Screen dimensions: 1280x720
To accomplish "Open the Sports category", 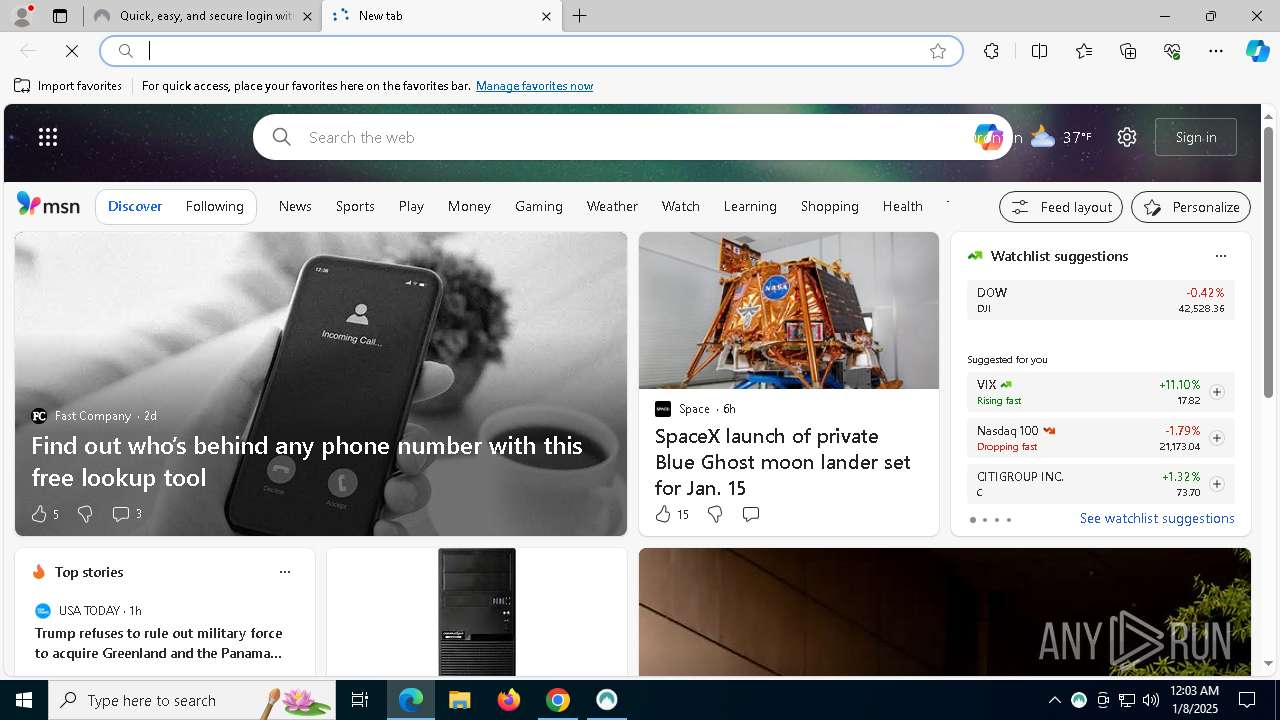I will 355,206.
